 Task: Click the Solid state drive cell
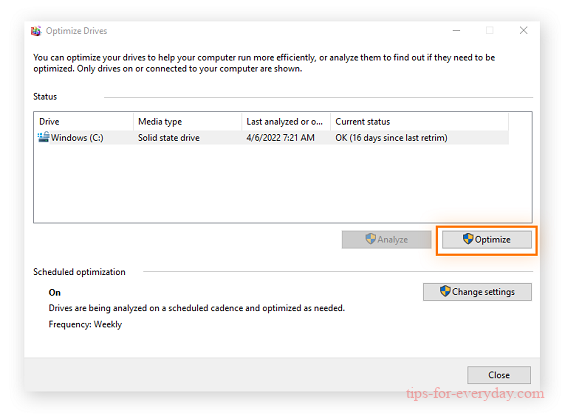[169, 138]
